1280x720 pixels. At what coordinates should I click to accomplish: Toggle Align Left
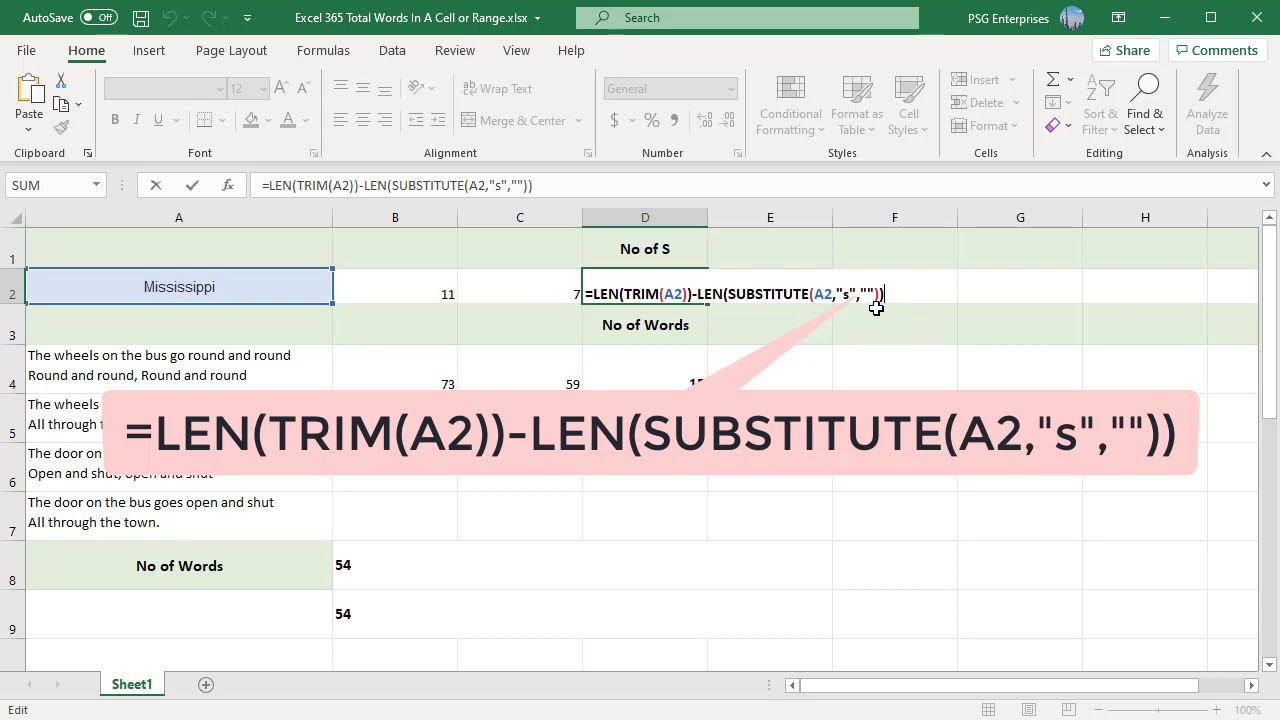(x=341, y=120)
